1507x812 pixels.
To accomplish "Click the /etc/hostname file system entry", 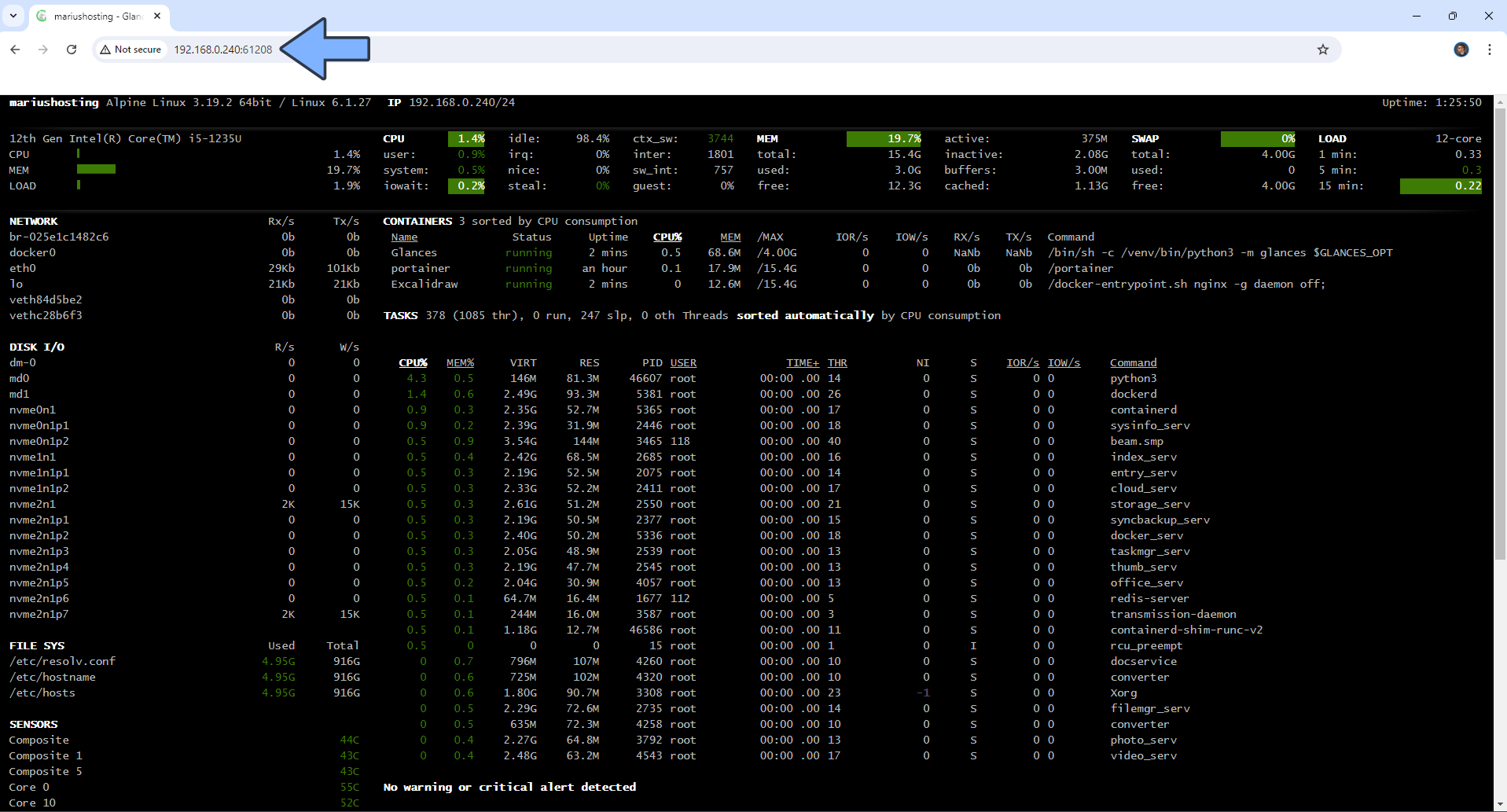I will (52, 678).
